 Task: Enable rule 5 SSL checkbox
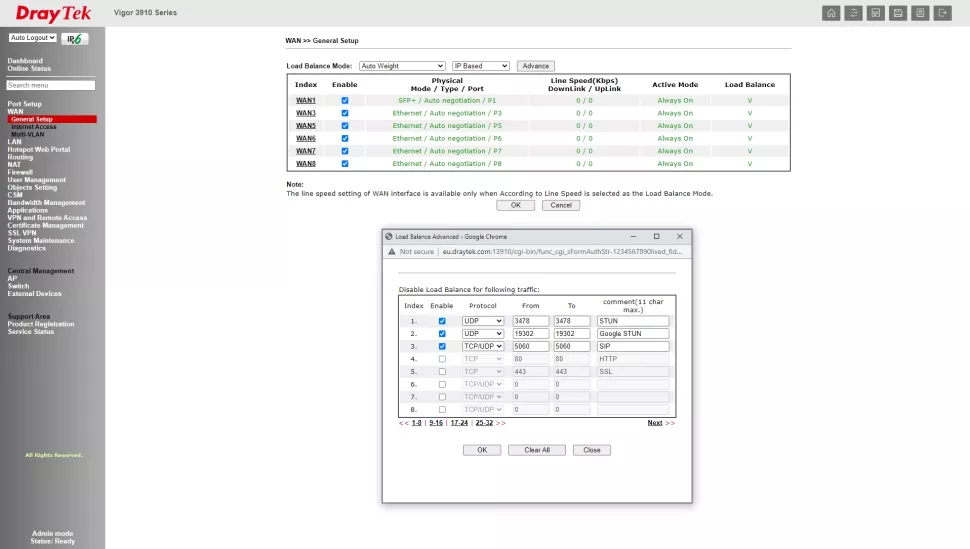[x=442, y=372]
